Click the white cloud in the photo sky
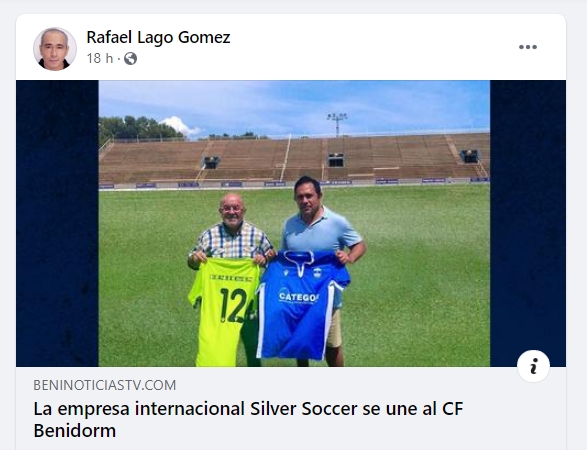The height and width of the screenshot is (450, 587). coord(179,125)
